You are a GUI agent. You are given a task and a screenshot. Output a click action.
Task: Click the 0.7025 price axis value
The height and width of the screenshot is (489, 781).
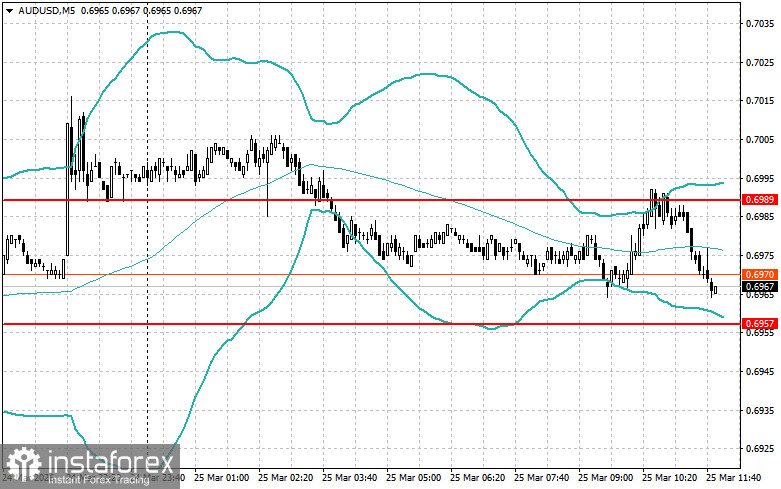click(760, 62)
